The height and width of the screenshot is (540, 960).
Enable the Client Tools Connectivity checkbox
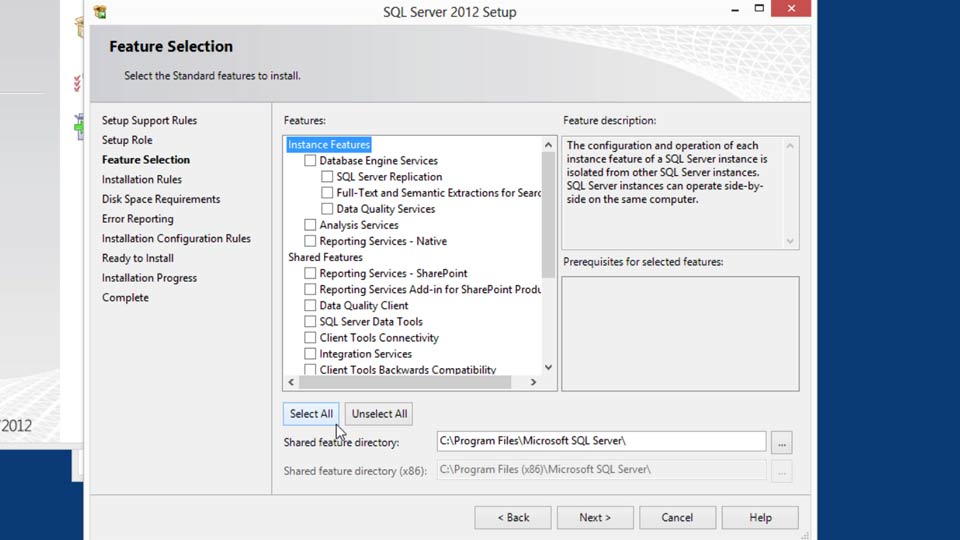[310, 337]
